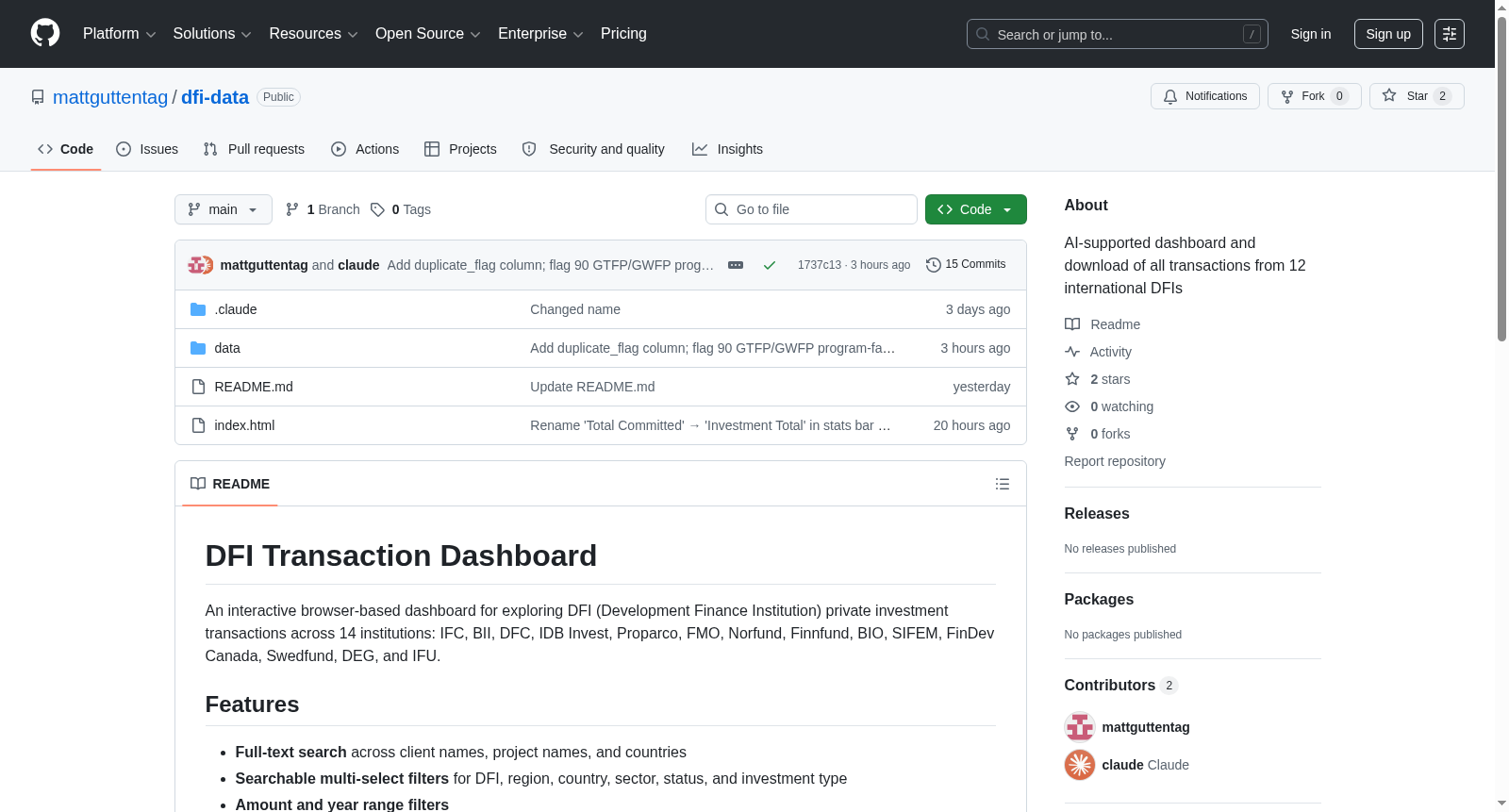1509x812 pixels.
Task: Open the main branch selector dropdown
Action: click(x=224, y=209)
